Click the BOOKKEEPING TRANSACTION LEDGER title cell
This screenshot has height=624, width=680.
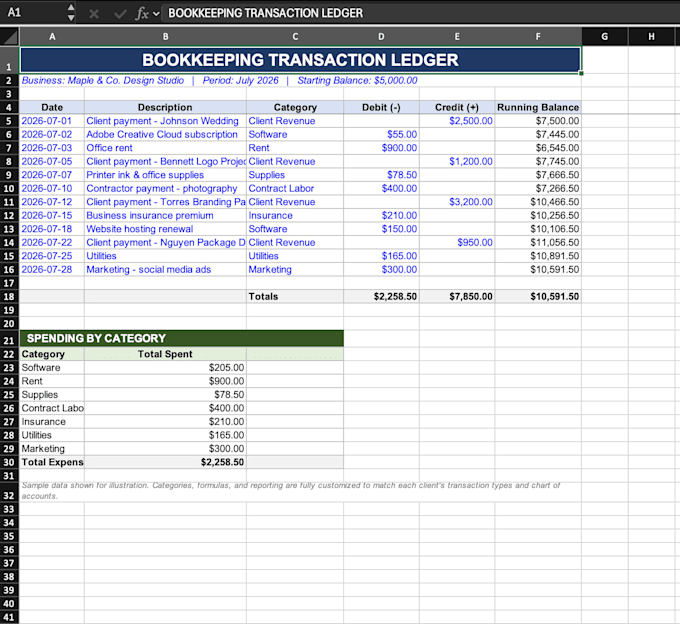300,60
